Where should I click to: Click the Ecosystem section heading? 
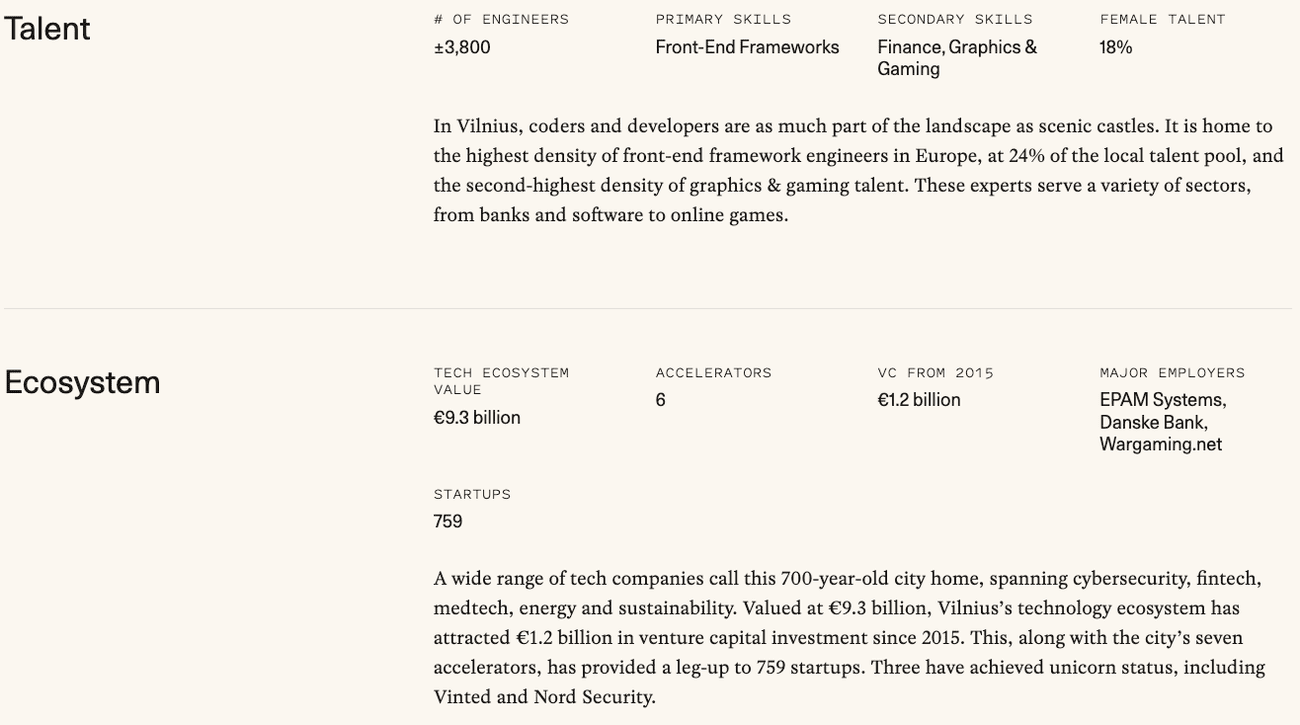click(82, 382)
